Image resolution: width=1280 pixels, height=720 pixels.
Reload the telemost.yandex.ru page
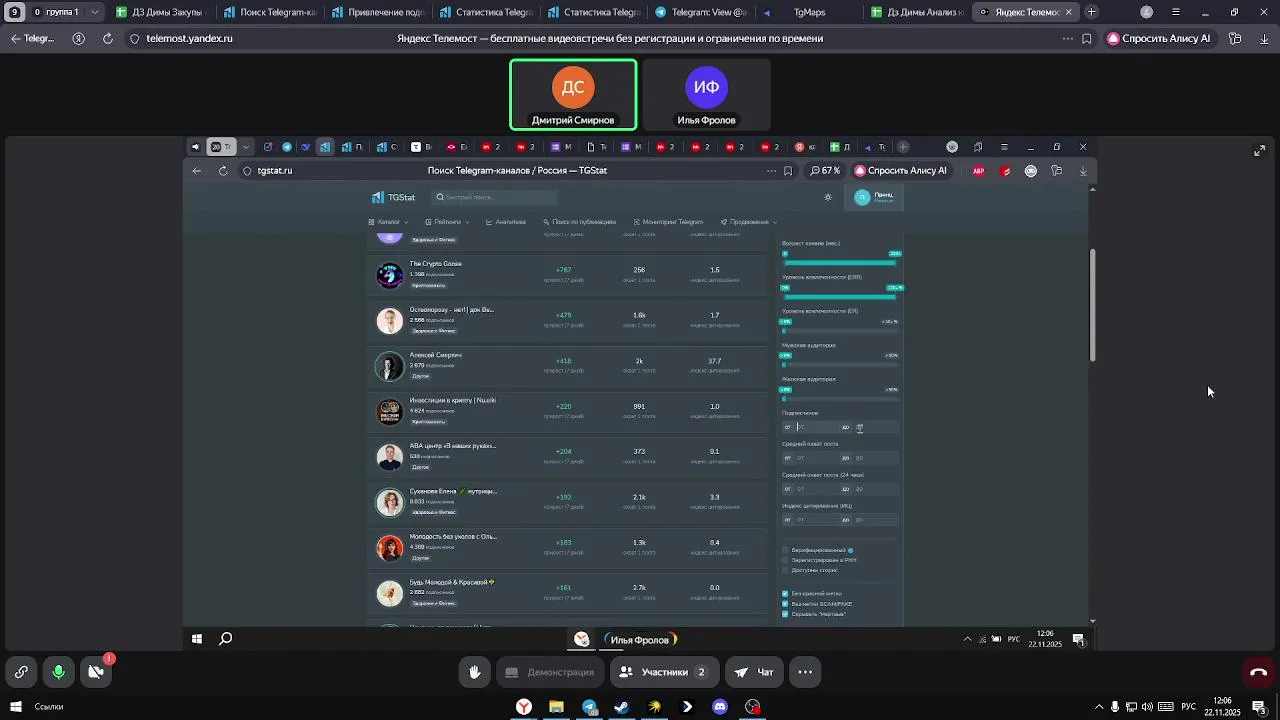107,38
